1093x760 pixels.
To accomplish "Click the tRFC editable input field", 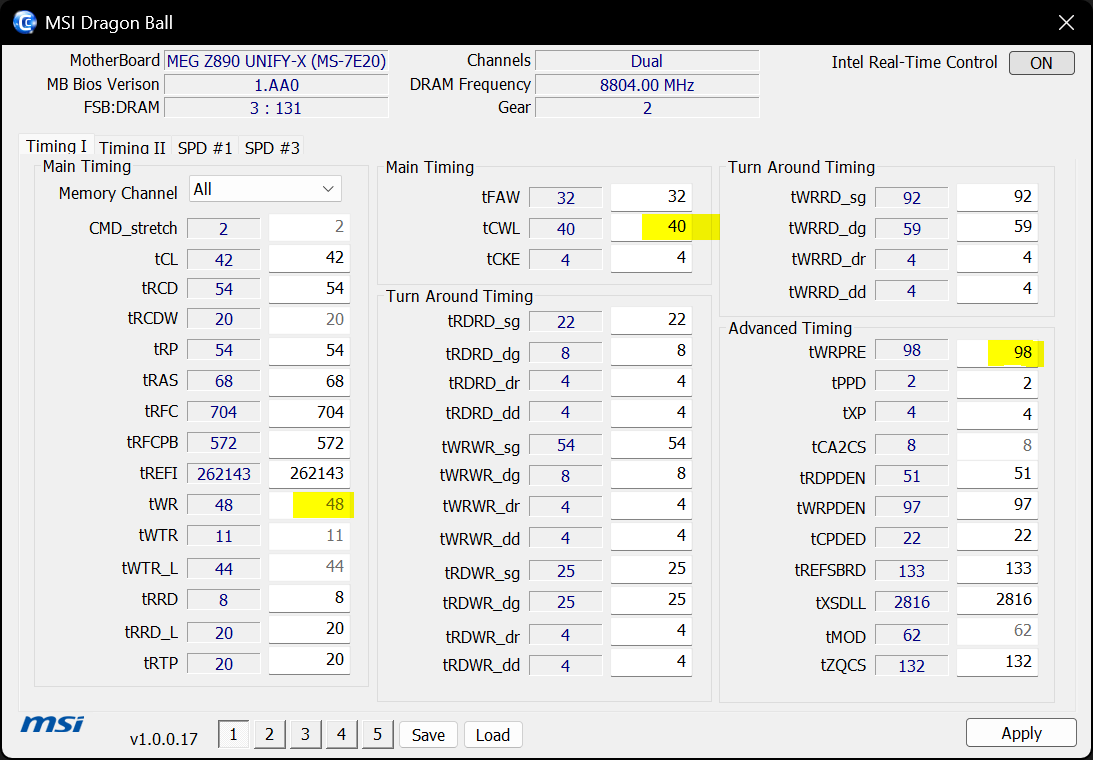I will pyautogui.click(x=309, y=412).
